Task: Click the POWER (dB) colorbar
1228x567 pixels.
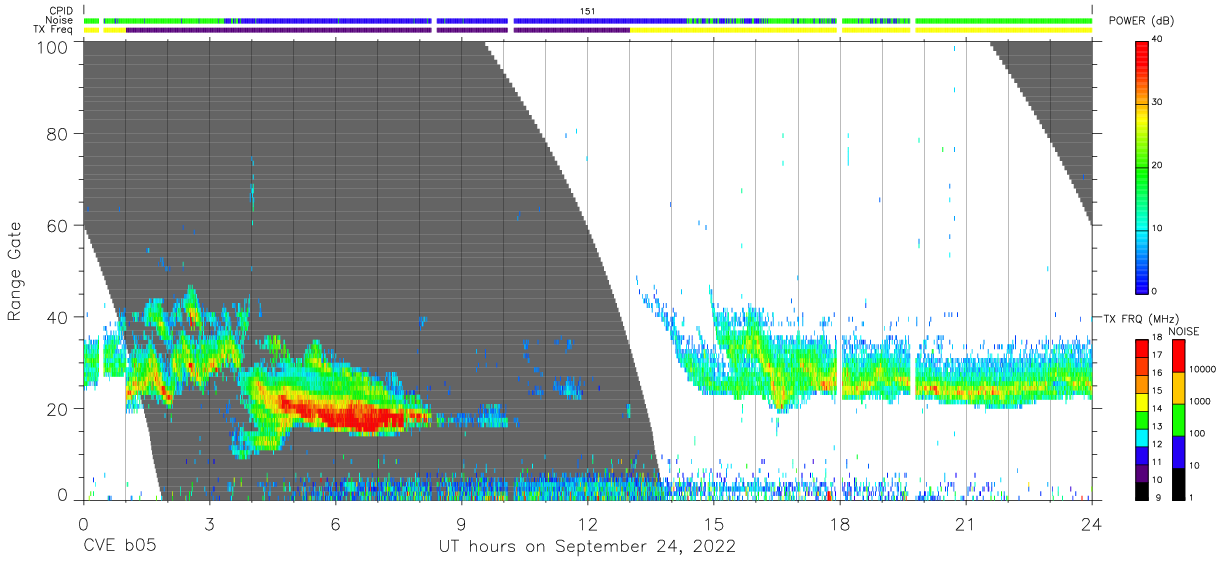Action: pyautogui.click(x=1142, y=166)
